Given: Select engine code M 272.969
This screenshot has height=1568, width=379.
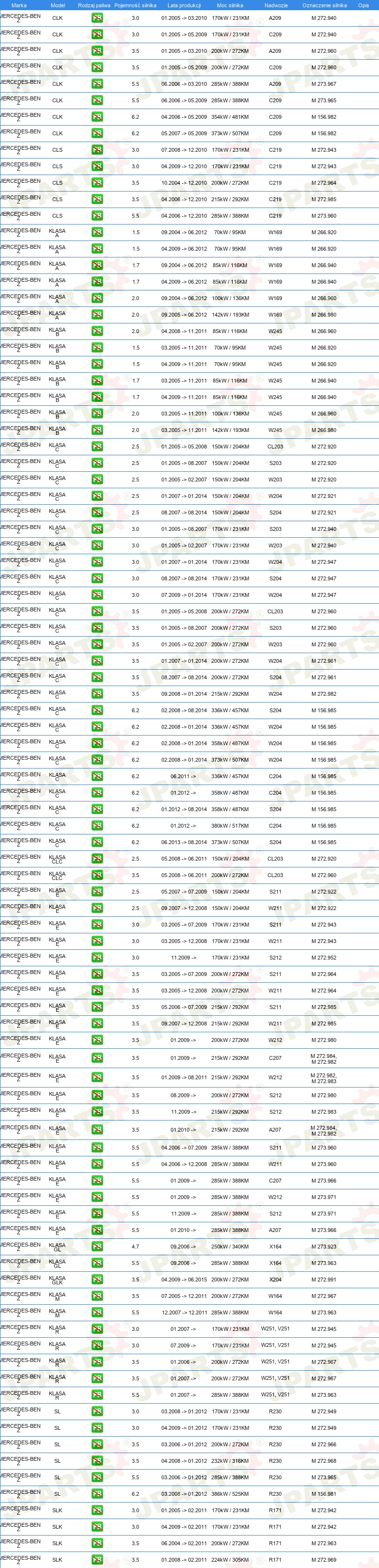Looking at the screenshot, I should tap(324, 1559).
